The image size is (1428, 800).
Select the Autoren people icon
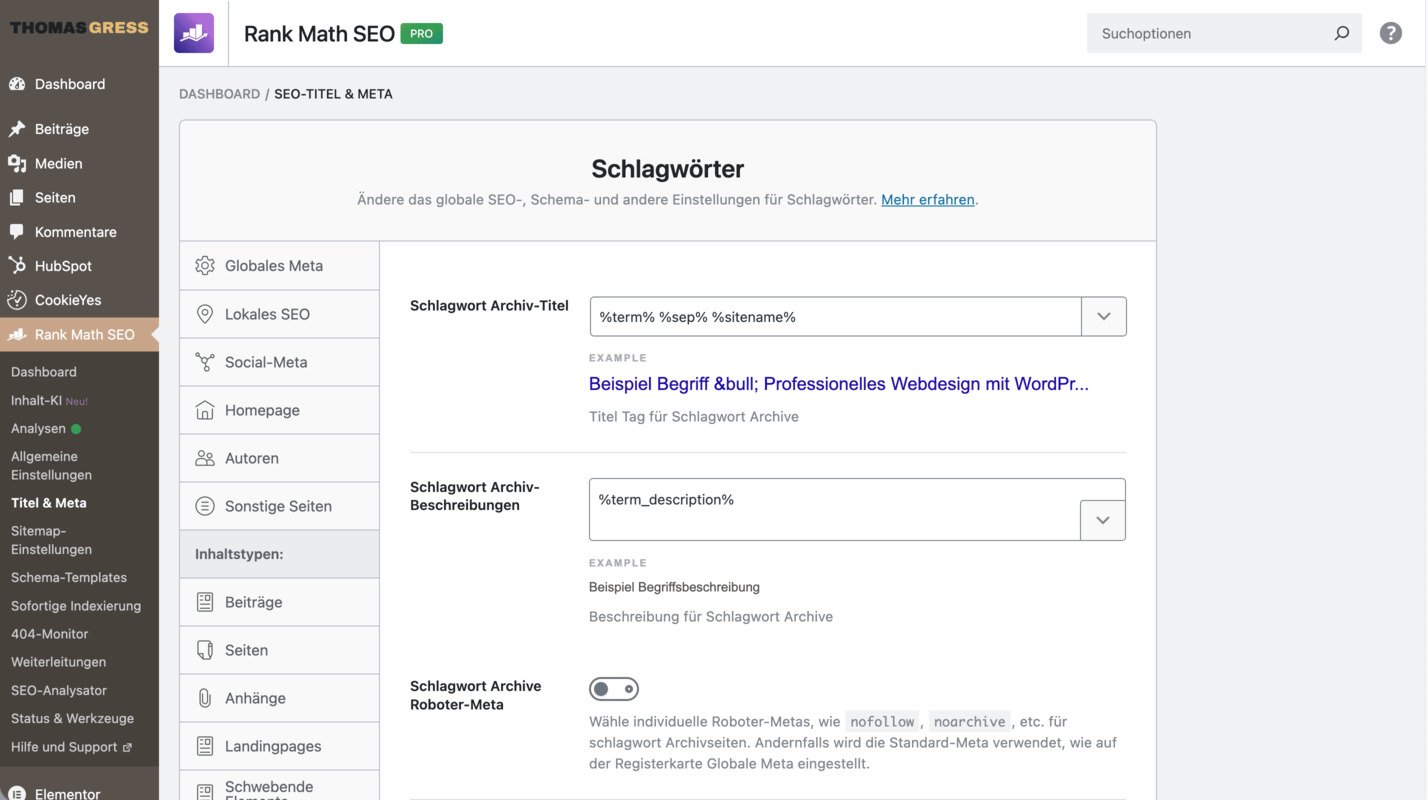click(205, 458)
